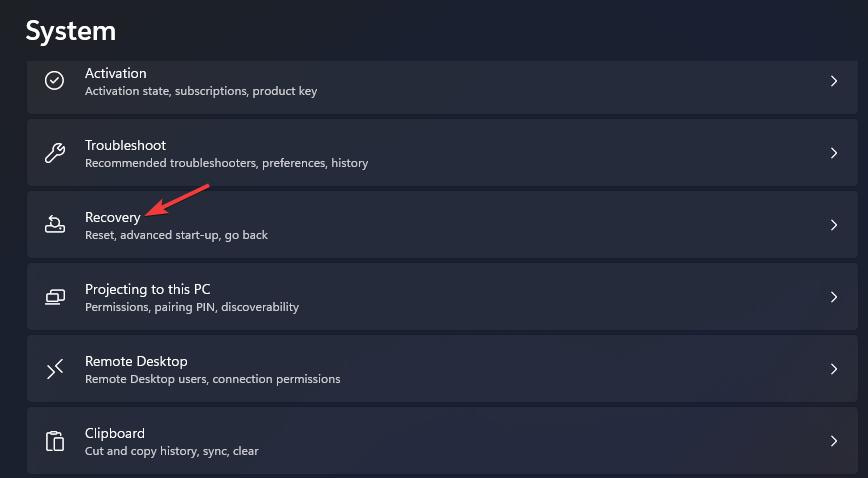This screenshot has width=868, height=478.
Task: Select Projecting to this PC label
Action: 147,289
